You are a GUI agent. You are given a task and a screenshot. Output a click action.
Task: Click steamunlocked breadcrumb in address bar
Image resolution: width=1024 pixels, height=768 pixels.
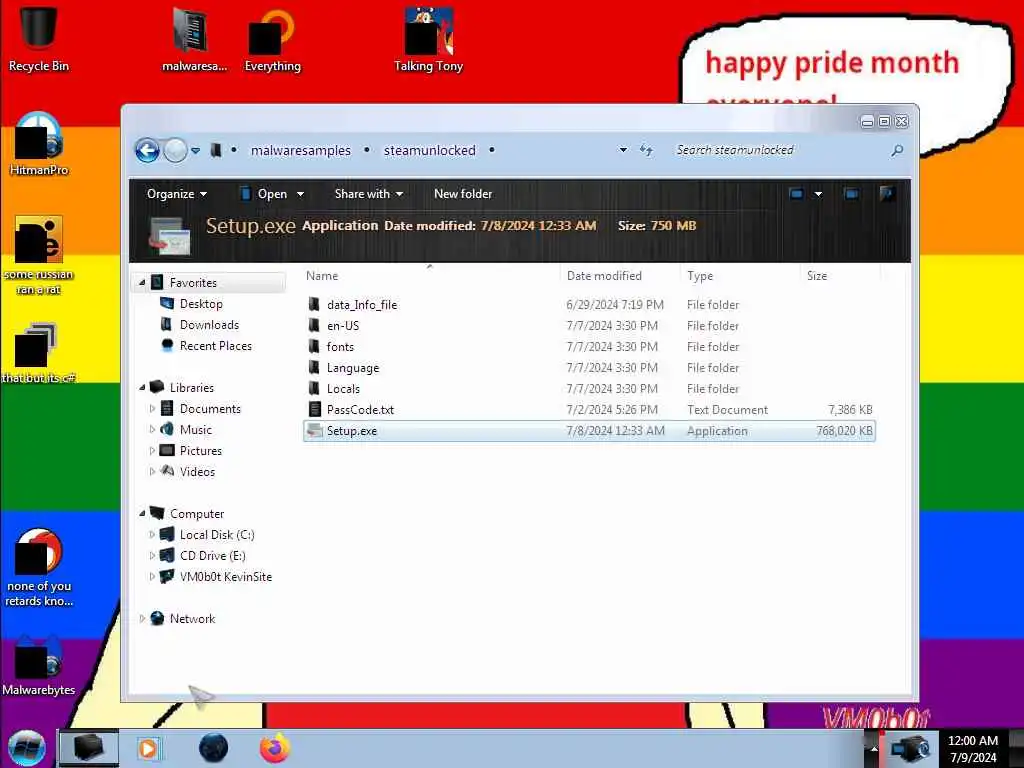[430, 151]
